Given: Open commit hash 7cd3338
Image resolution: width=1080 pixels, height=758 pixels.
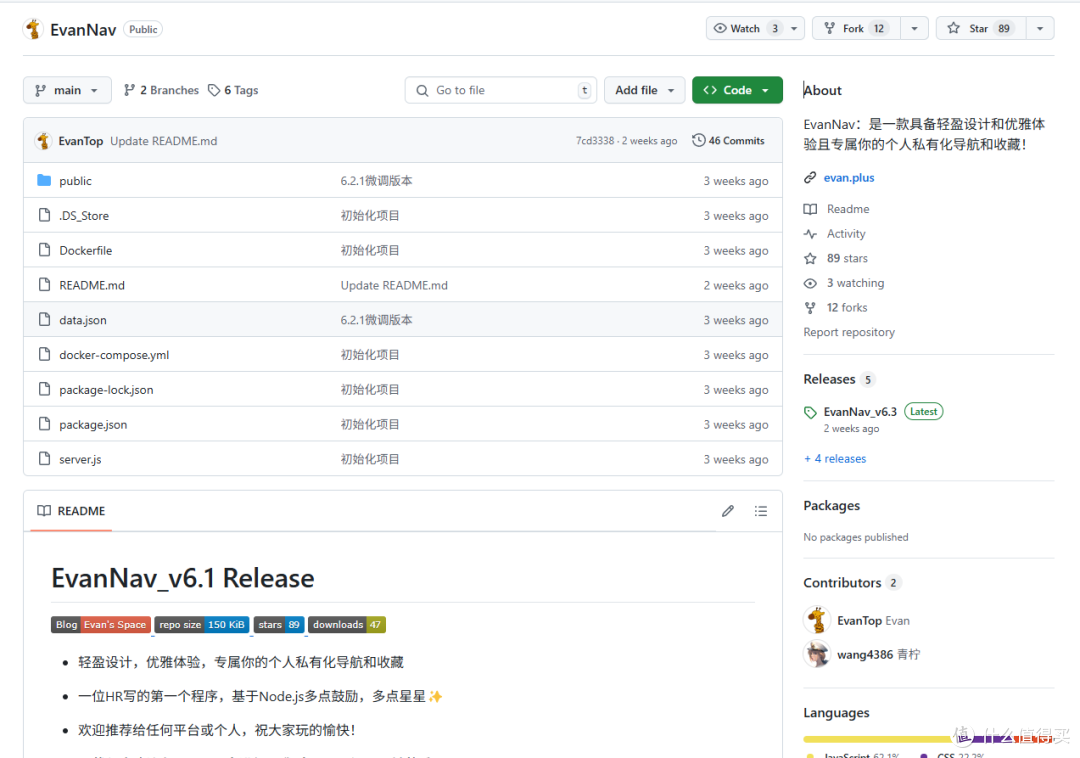Looking at the screenshot, I should coord(594,140).
